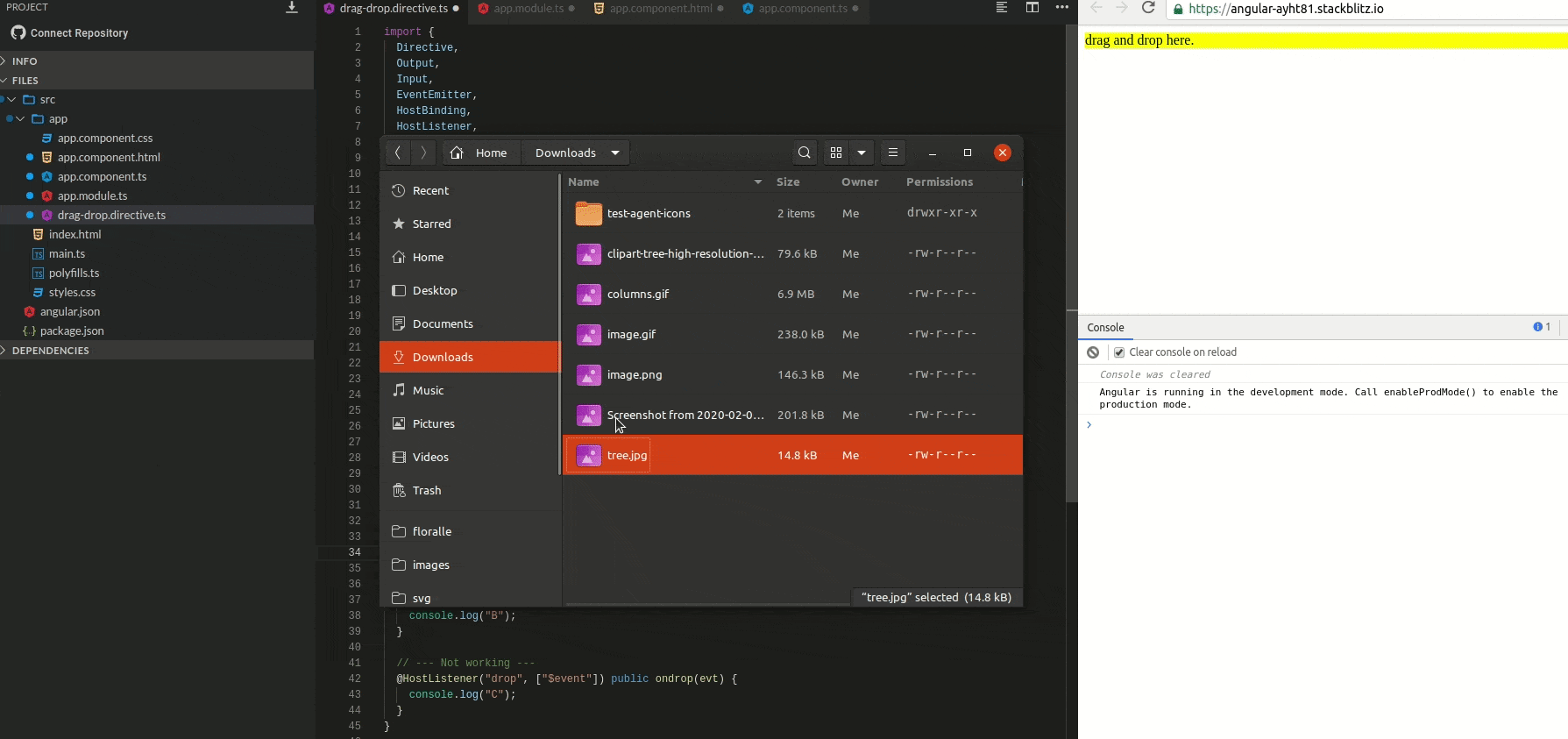
Task: Click file manager search icon
Action: (804, 153)
